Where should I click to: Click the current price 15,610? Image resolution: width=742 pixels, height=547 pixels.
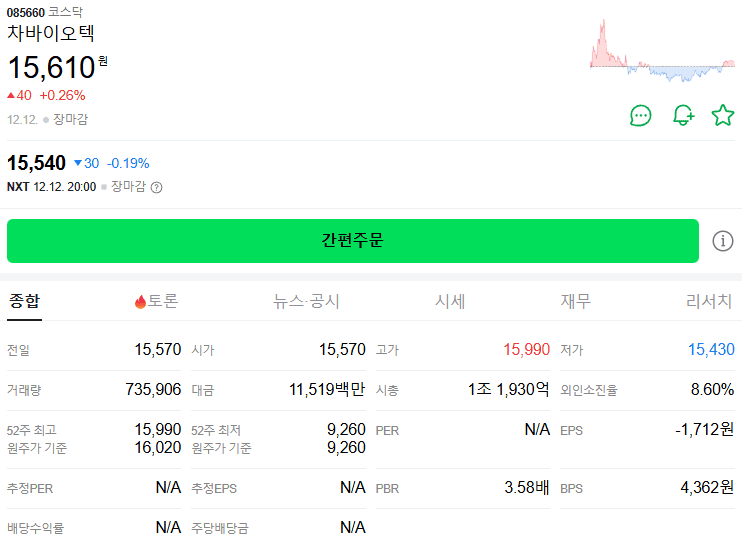52,67
